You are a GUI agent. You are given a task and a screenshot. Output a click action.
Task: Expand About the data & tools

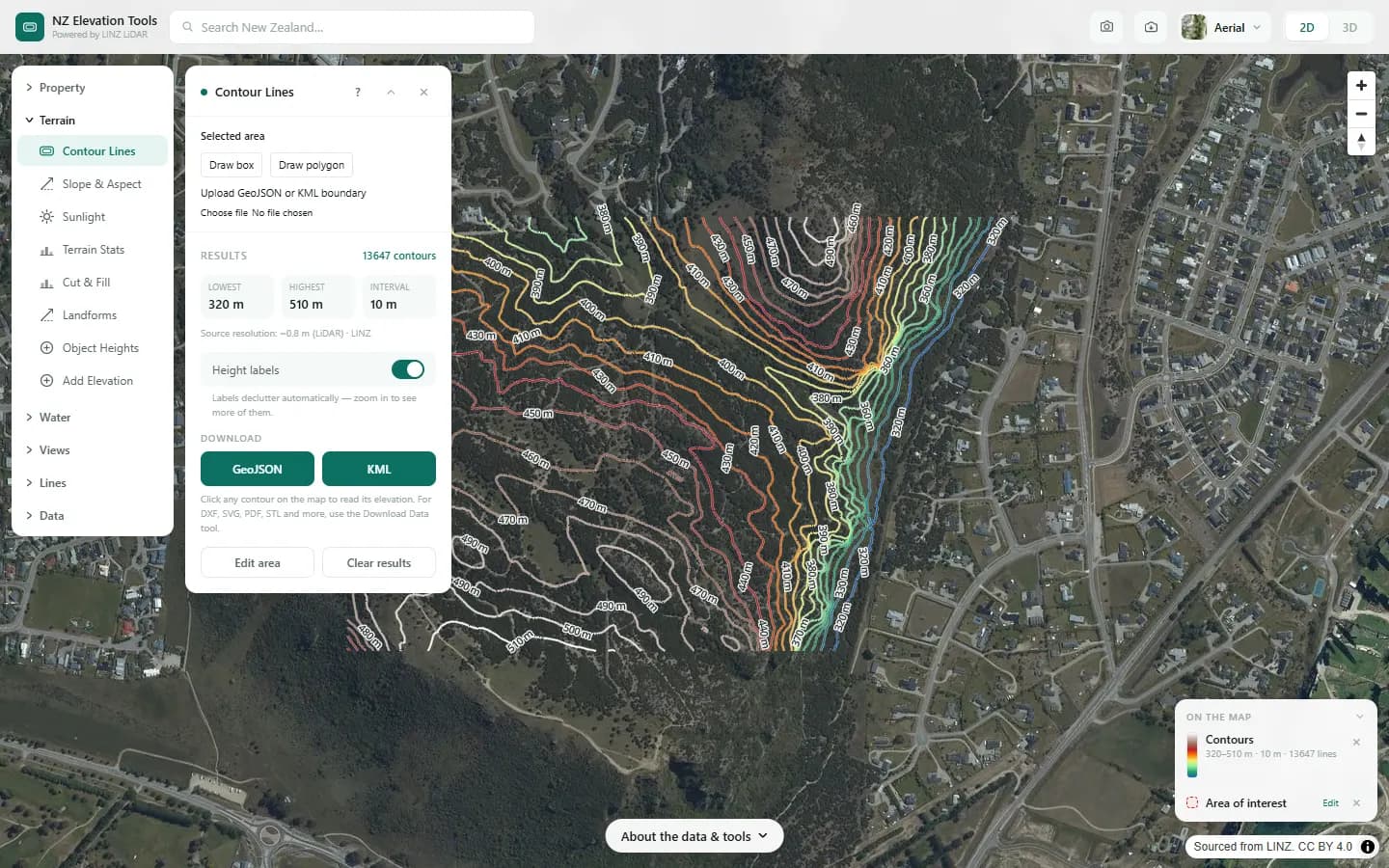pyautogui.click(x=694, y=836)
